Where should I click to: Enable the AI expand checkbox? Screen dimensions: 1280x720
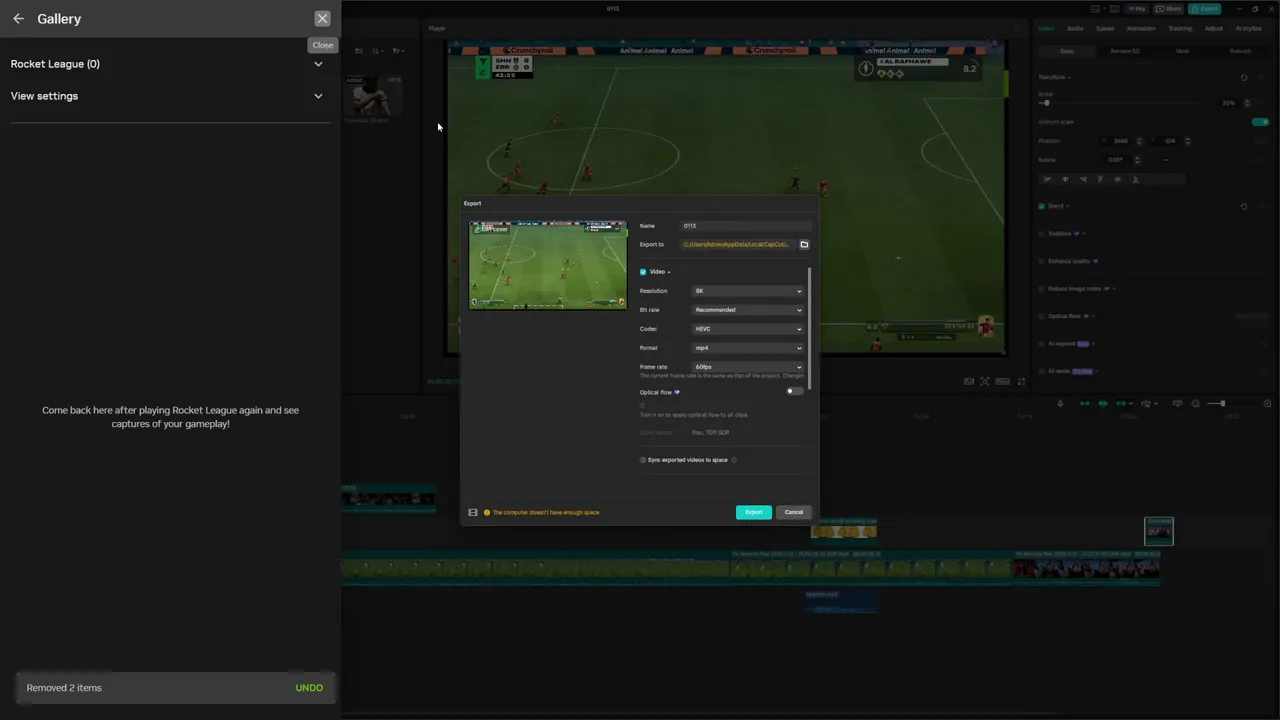(x=1041, y=344)
